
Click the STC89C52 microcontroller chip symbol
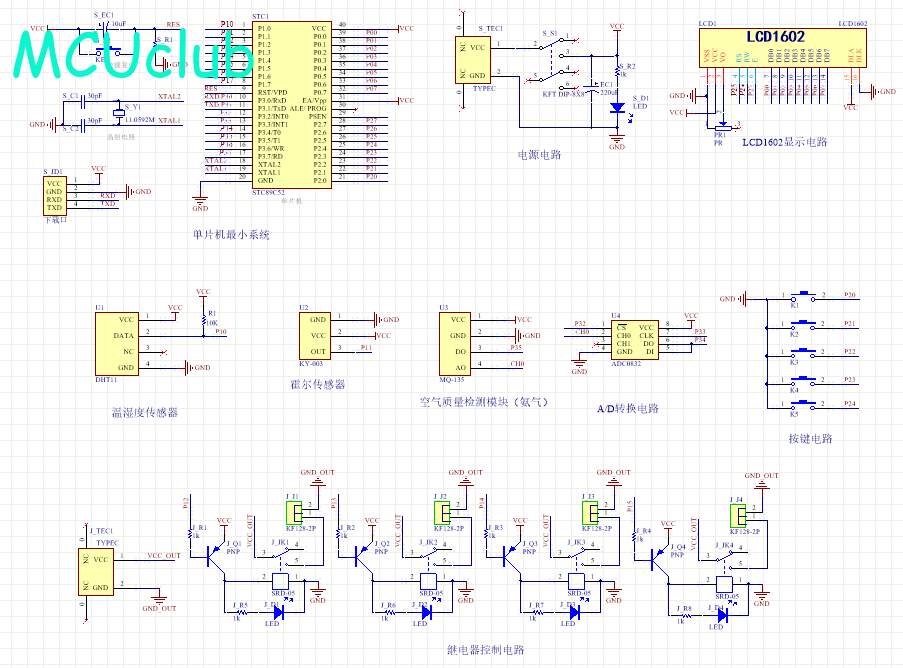click(x=291, y=104)
